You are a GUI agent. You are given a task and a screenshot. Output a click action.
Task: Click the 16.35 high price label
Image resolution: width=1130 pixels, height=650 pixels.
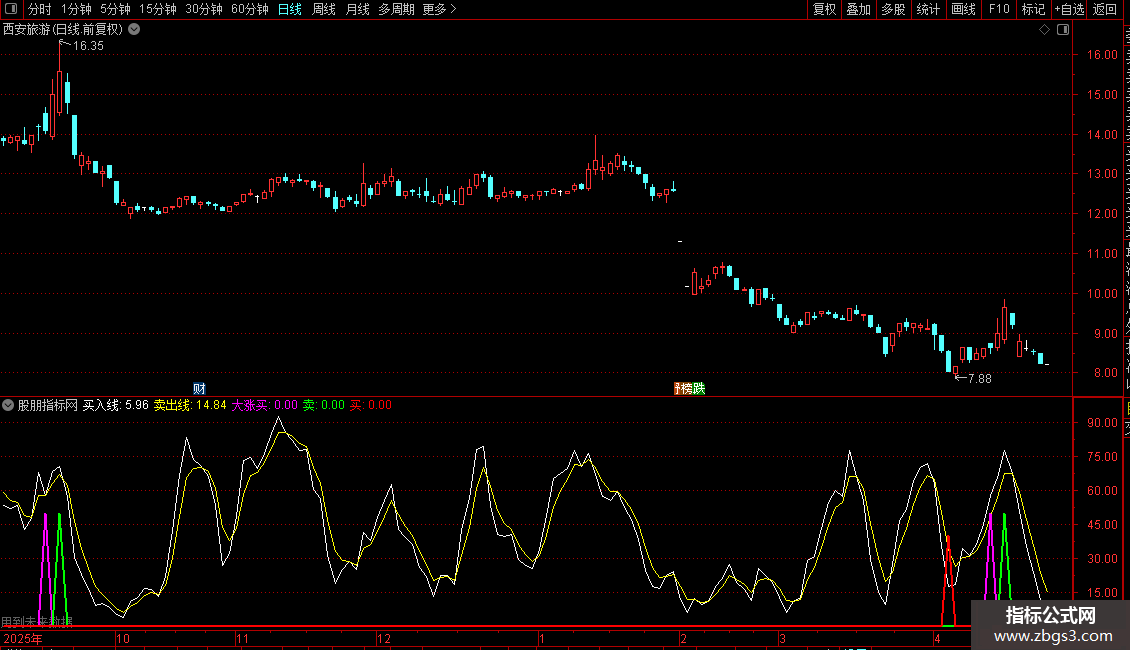pos(88,45)
